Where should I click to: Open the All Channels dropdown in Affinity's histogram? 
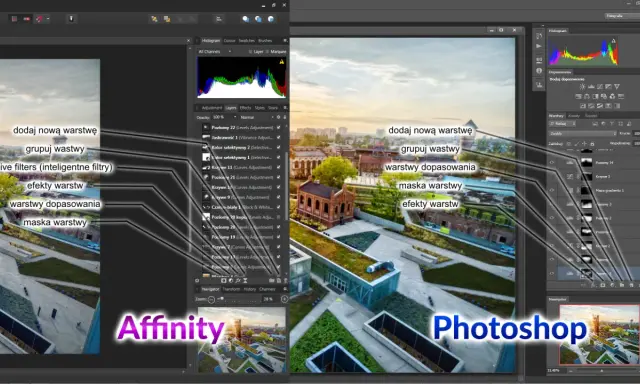(215, 52)
